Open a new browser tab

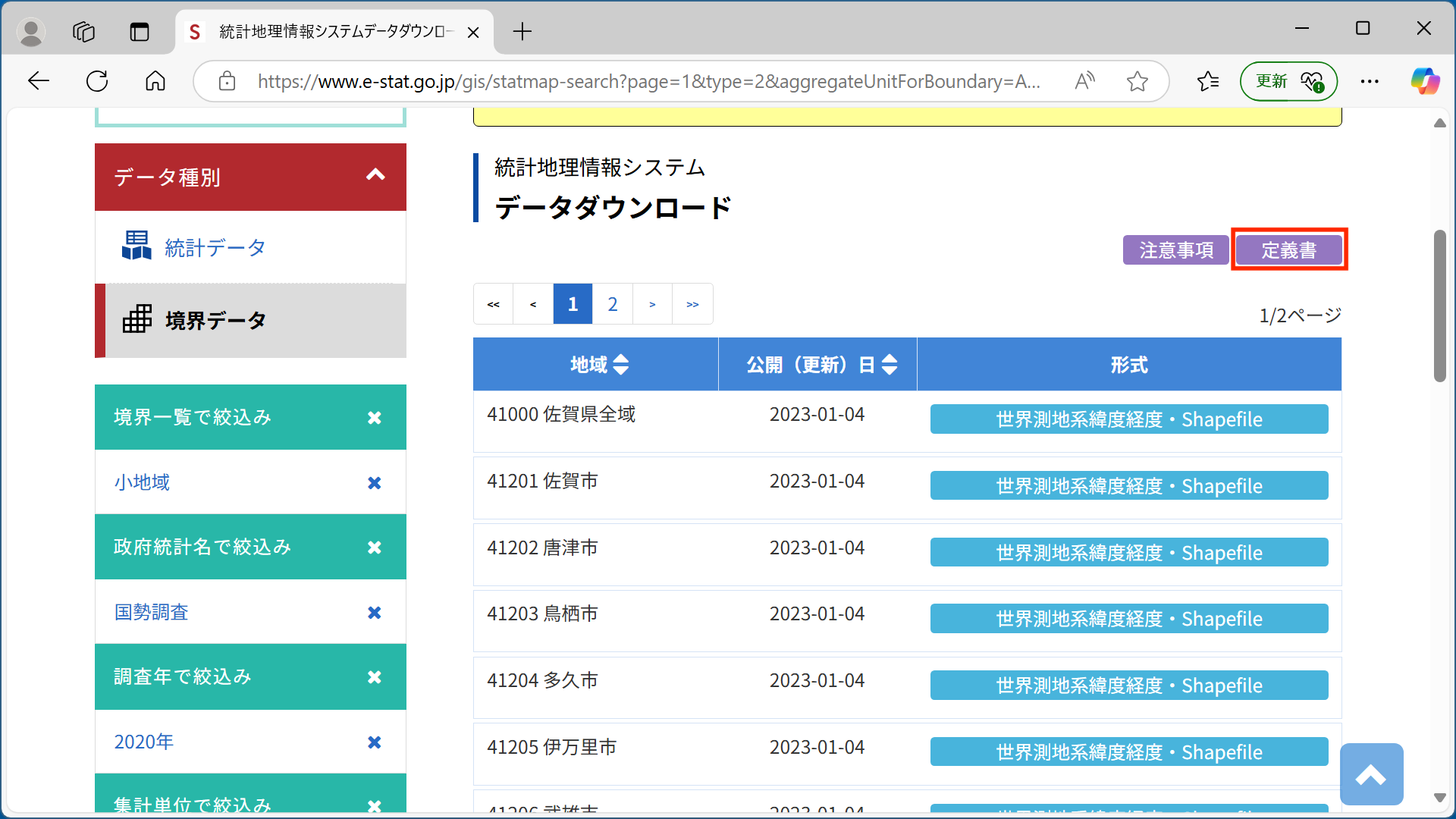[x=522, y=32]
